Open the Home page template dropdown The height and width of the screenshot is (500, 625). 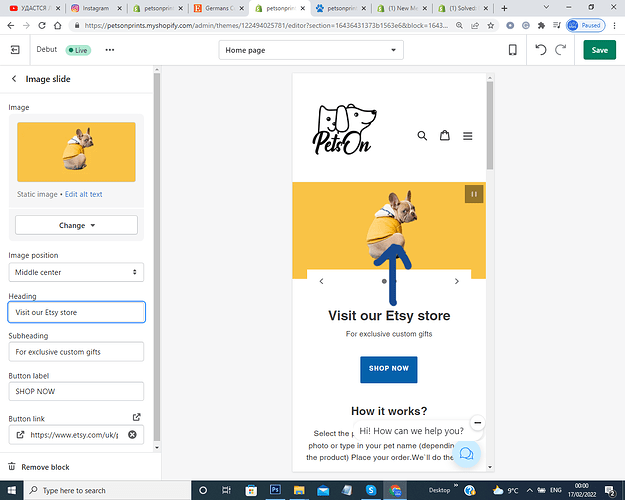point(311,50)
